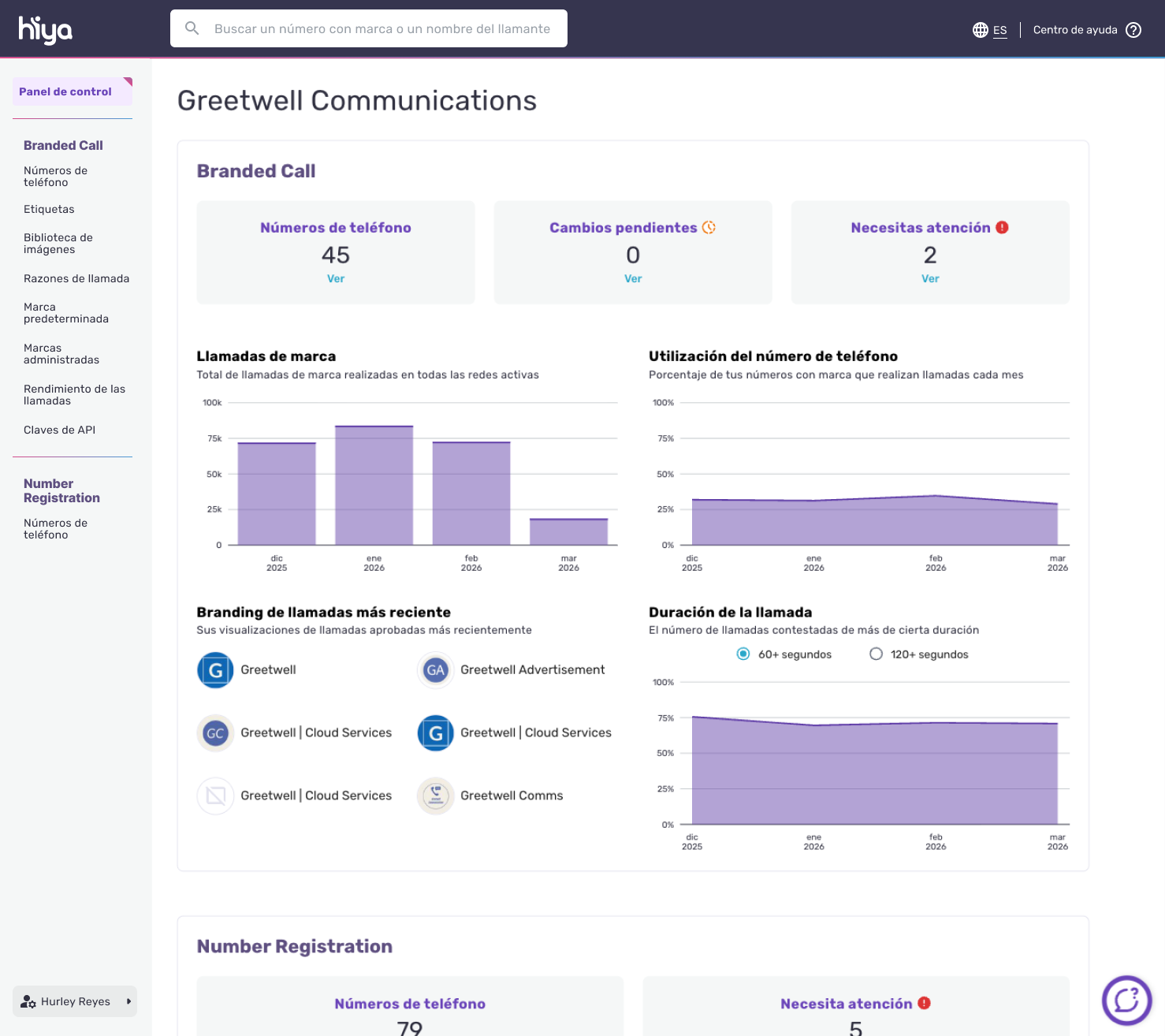
Task: Click the globe language icon
Action: [x=980, y=30]
